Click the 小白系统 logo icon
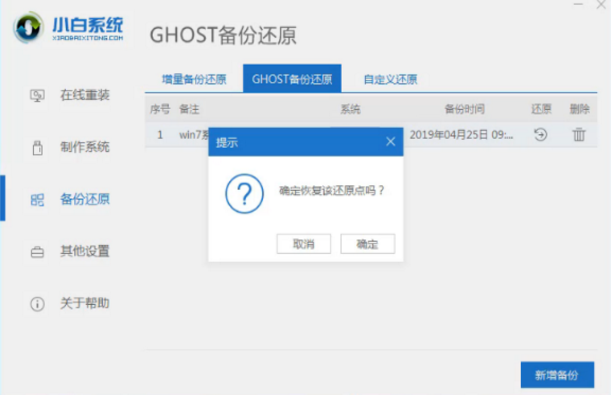 28,27
